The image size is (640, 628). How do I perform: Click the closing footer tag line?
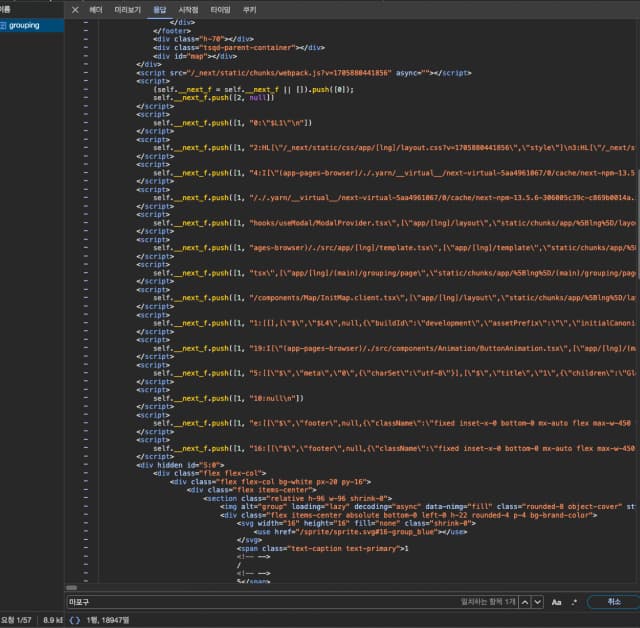coord(172,31)
